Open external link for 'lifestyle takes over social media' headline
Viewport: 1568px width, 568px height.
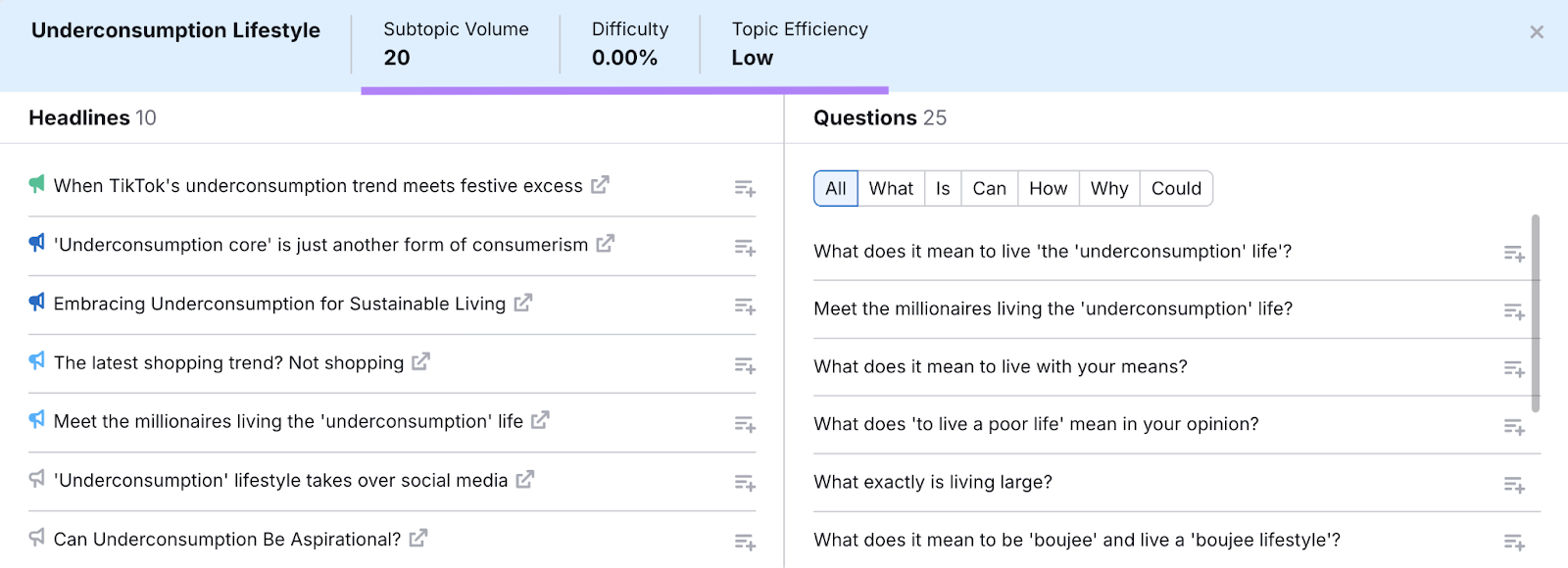point(525,479)
